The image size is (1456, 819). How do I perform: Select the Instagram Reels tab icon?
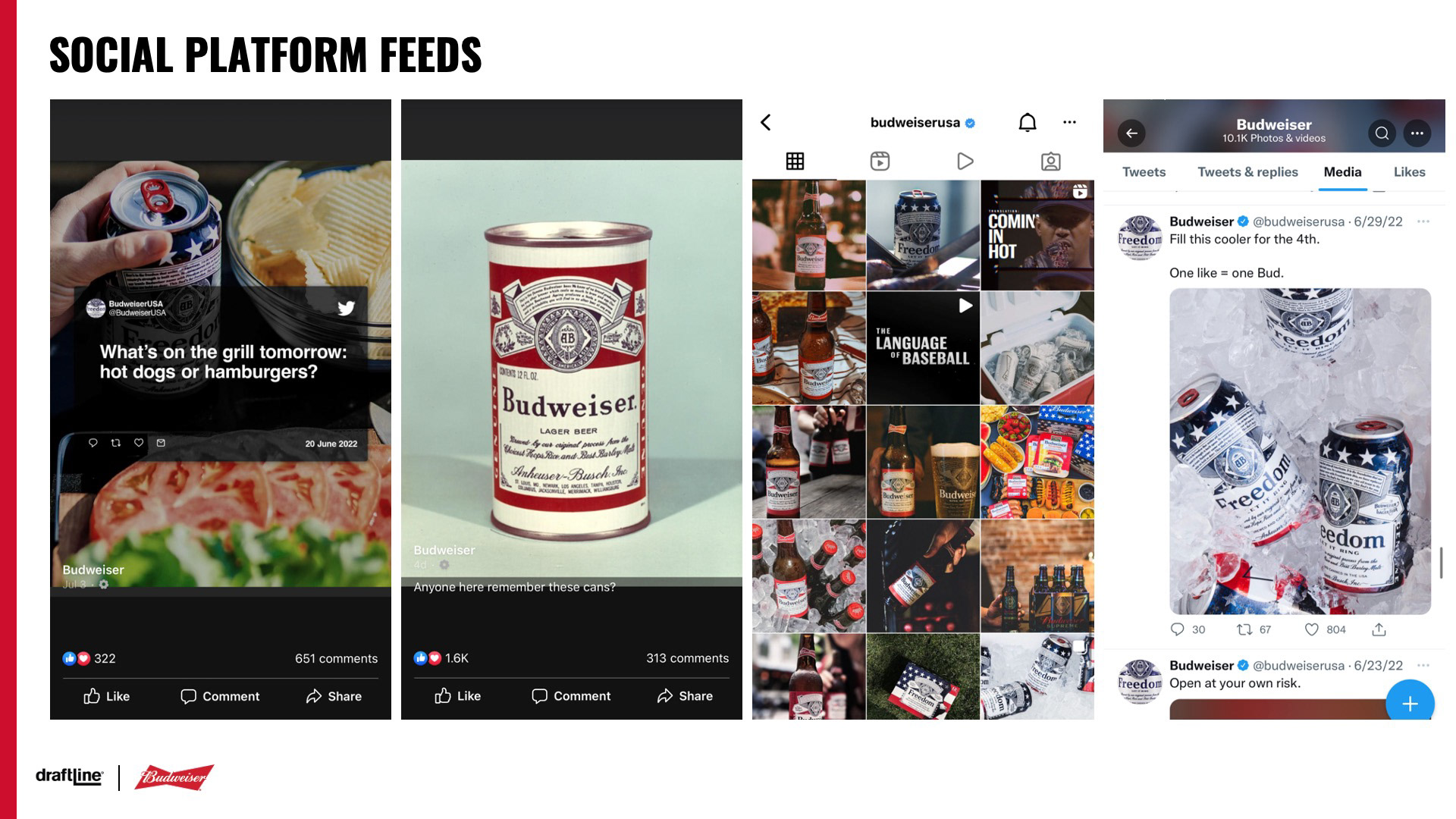[880, 161]
